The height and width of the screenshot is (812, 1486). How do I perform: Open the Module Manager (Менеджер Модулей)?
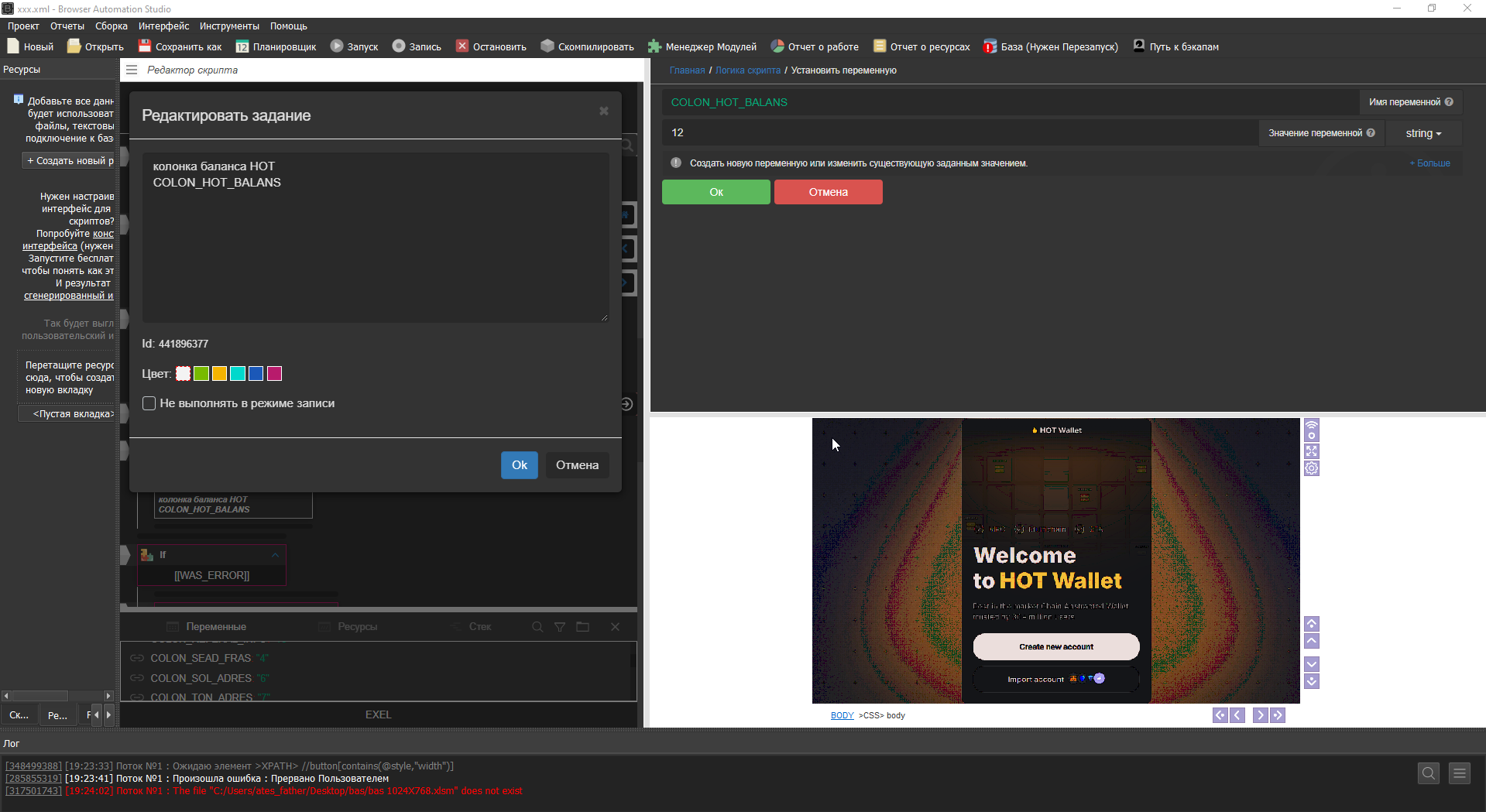[x=654, y=46]
